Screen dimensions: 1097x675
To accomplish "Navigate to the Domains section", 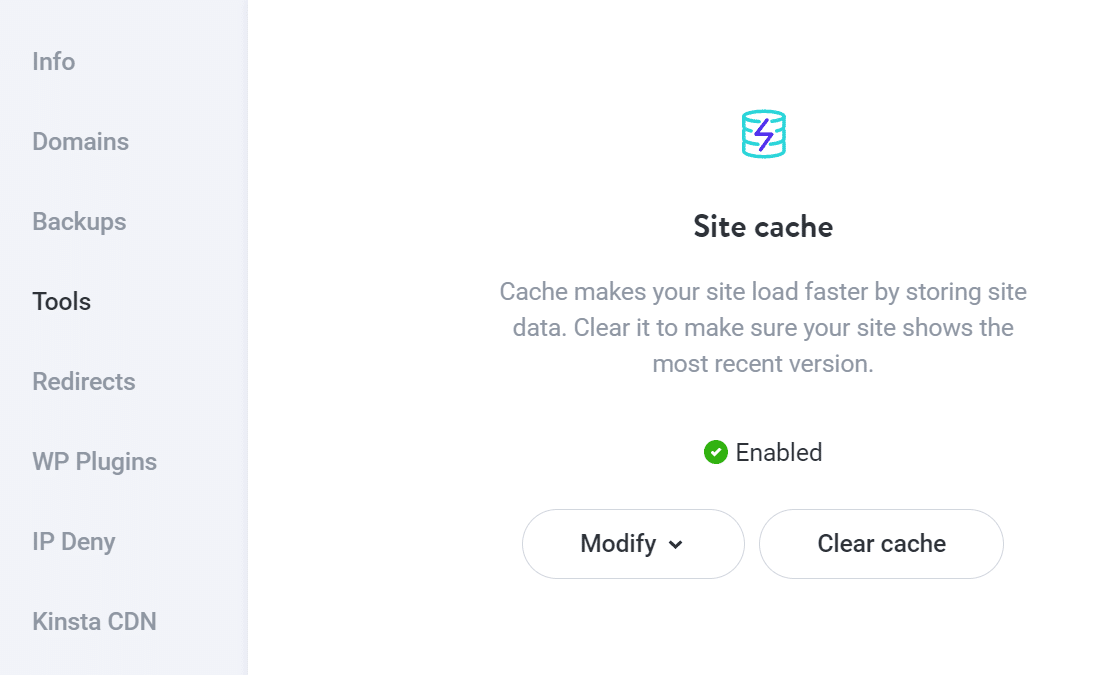I will pos(80,141).
